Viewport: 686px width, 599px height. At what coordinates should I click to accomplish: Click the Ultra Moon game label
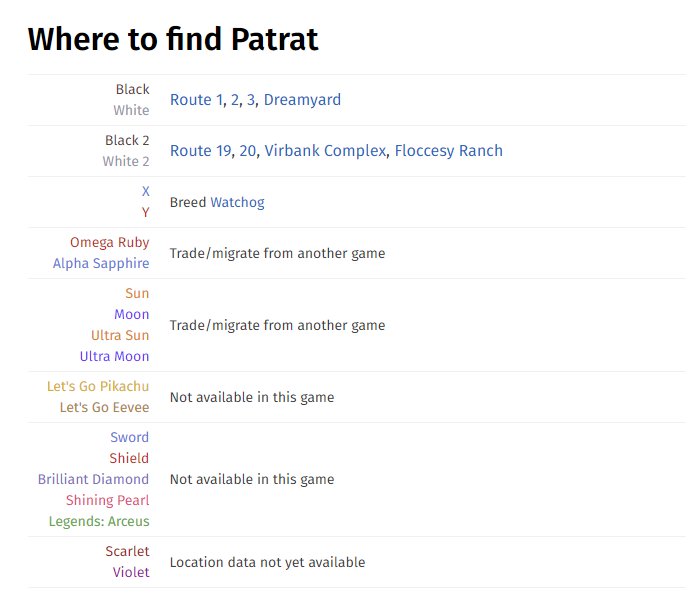tap(114, 356)
